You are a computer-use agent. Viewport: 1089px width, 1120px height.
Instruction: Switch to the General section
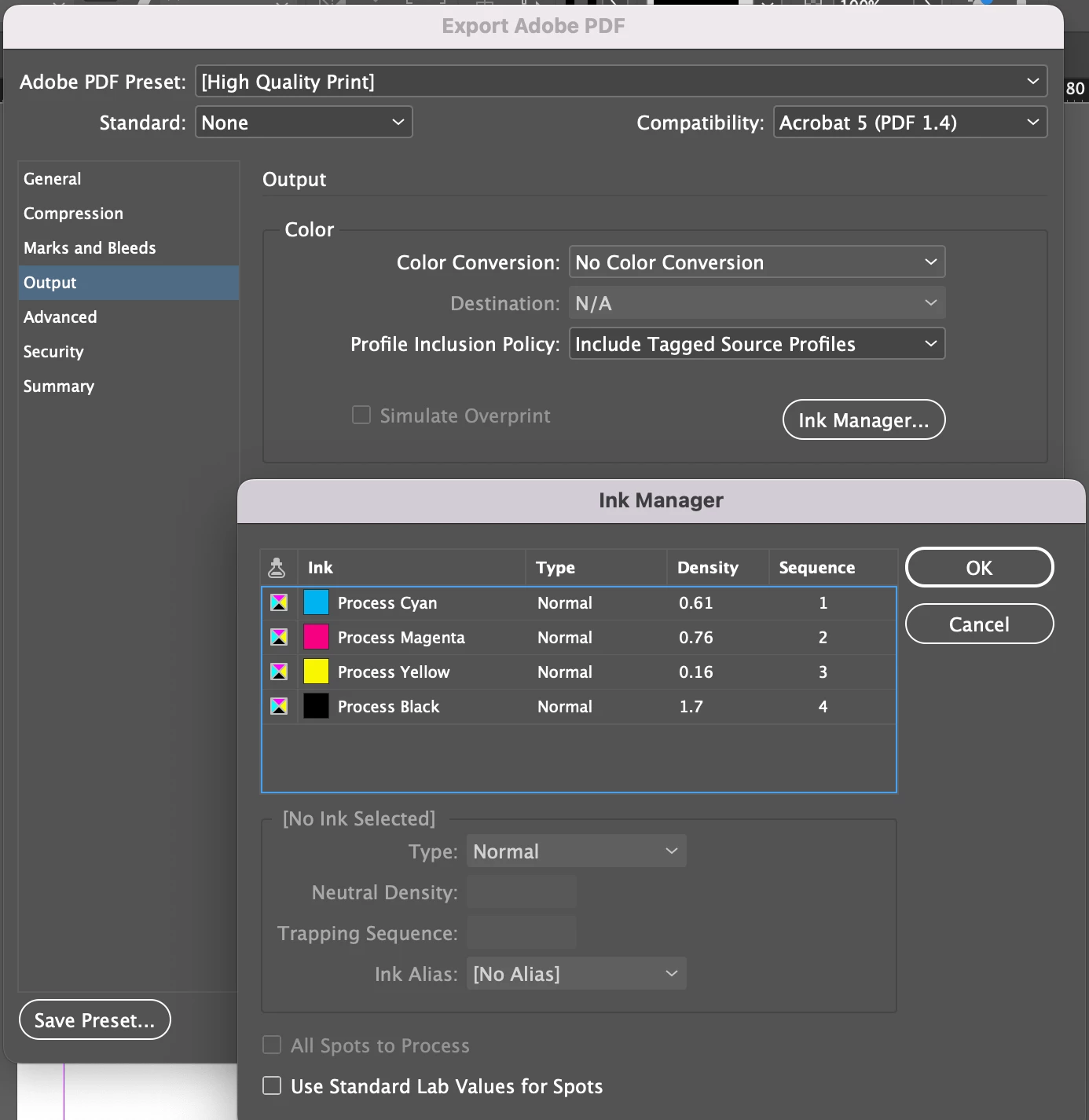pyautogui.click(x=129, y=178)
